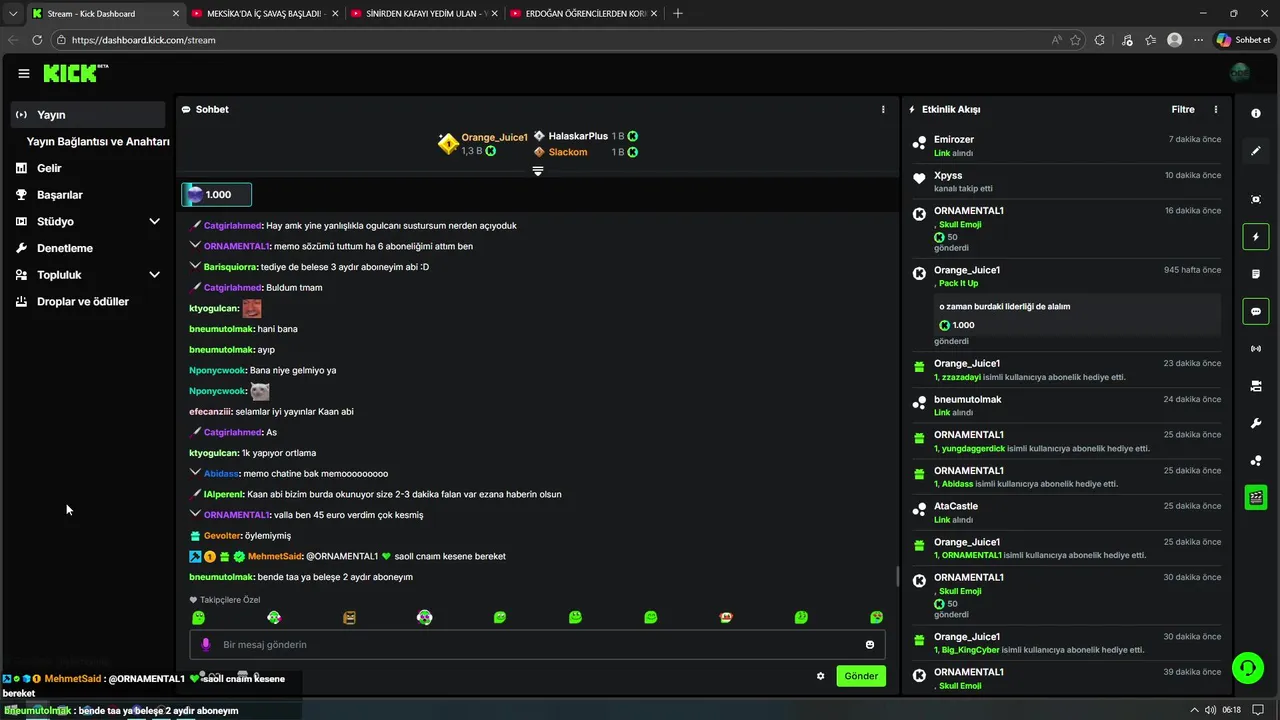Click into the Bir mesaj gönderin field
1280x720 pixels.
pyautogui.click(x=537, y=645)
